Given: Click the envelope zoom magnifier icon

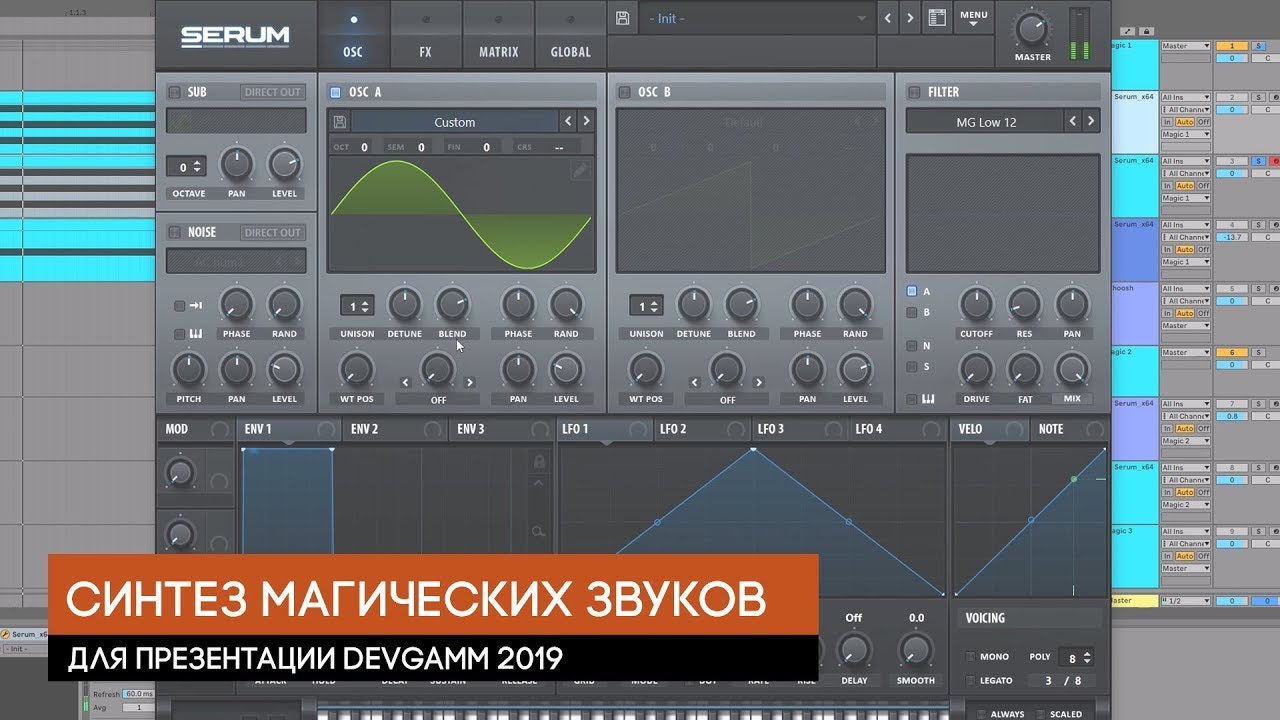Looking at the screenshot, I should point(538,532).
